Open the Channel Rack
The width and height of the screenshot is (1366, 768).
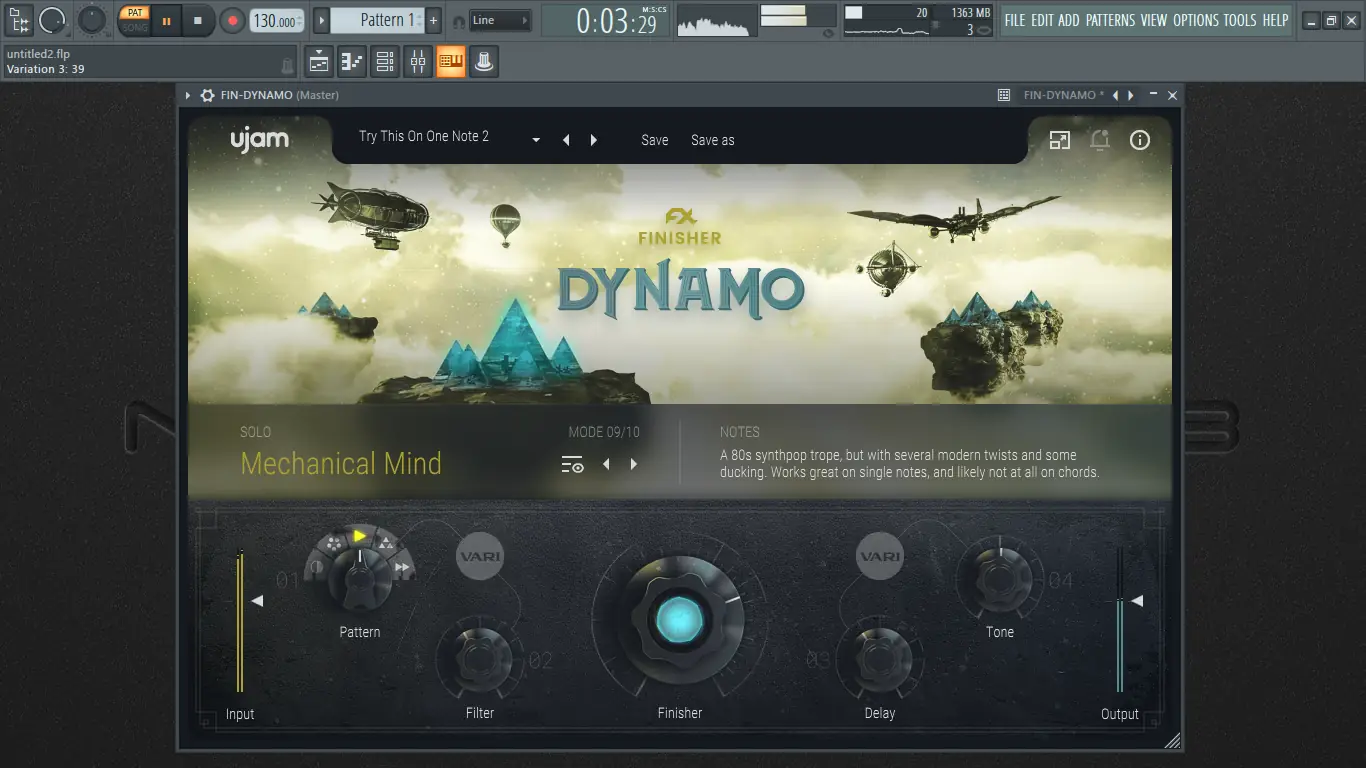384,61
